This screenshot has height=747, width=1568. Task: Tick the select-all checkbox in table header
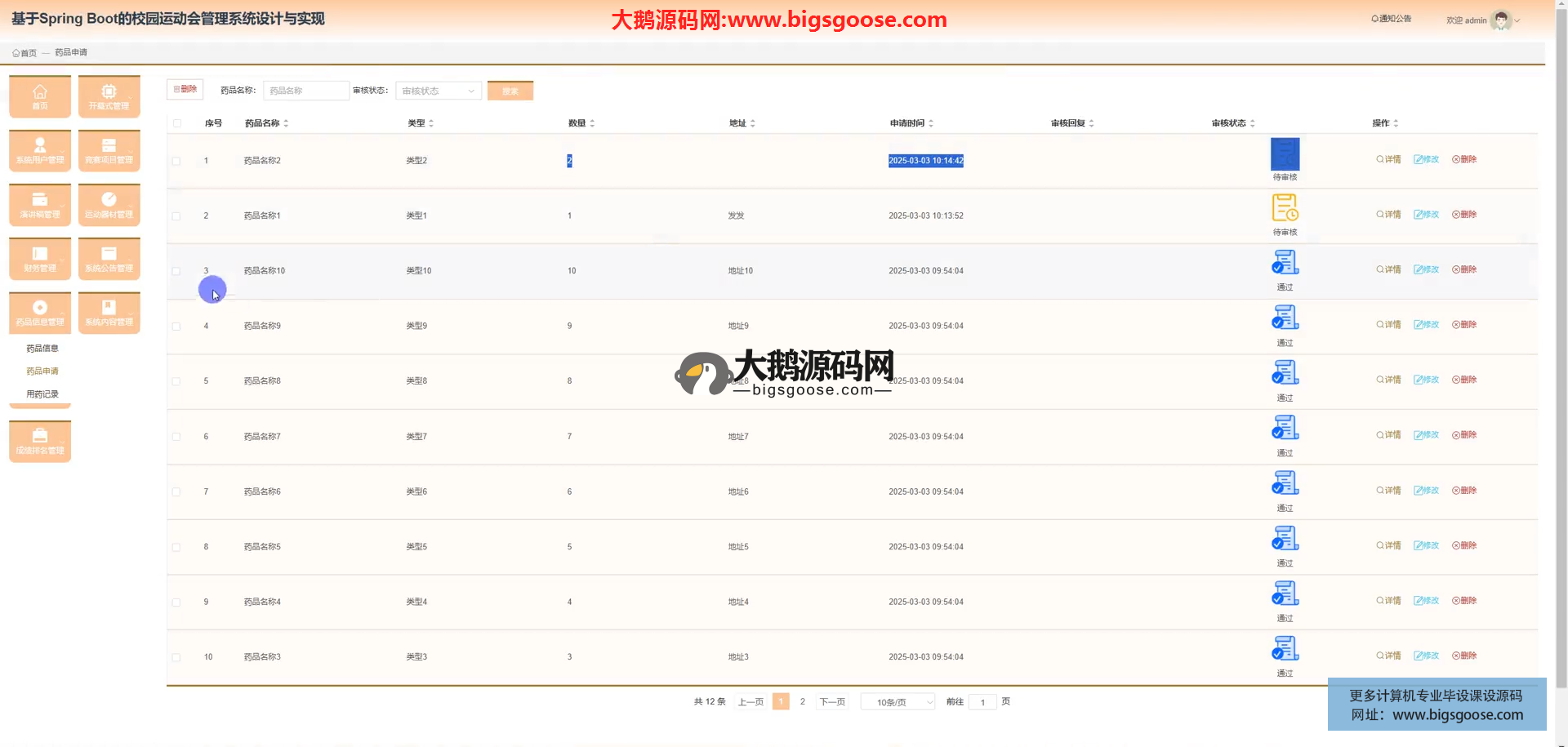(x=177, y=123)
